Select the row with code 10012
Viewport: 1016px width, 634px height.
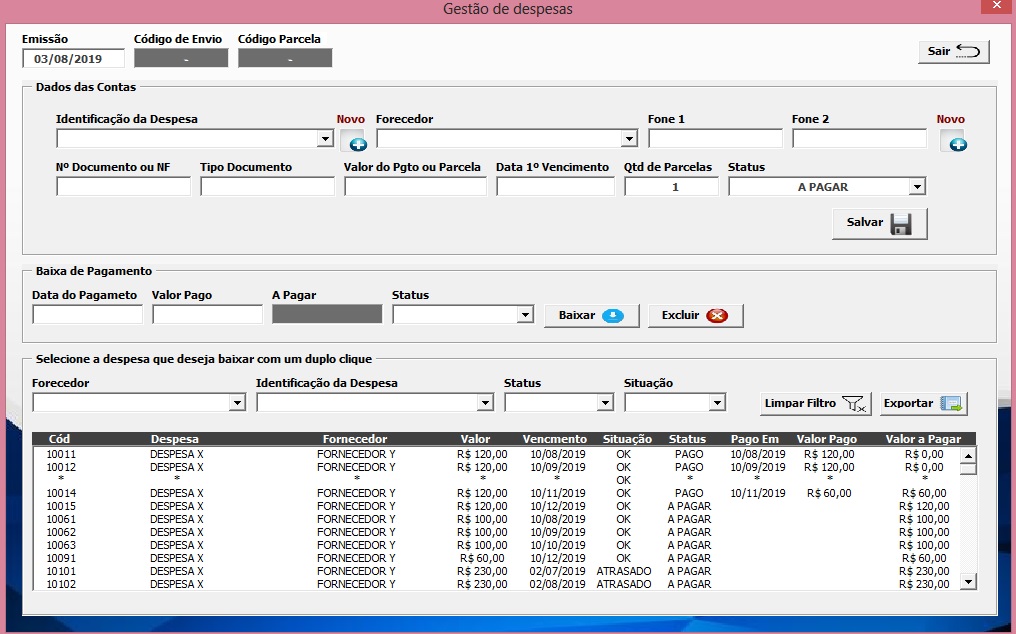pos(497,467)
